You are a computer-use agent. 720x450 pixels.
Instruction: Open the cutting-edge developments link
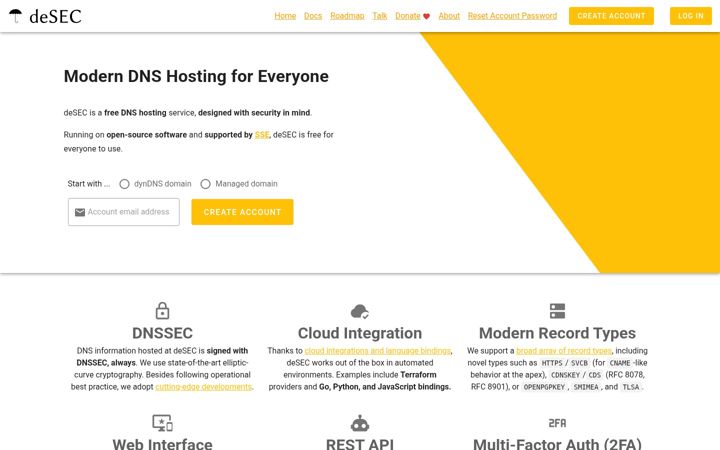pos(203,387)
